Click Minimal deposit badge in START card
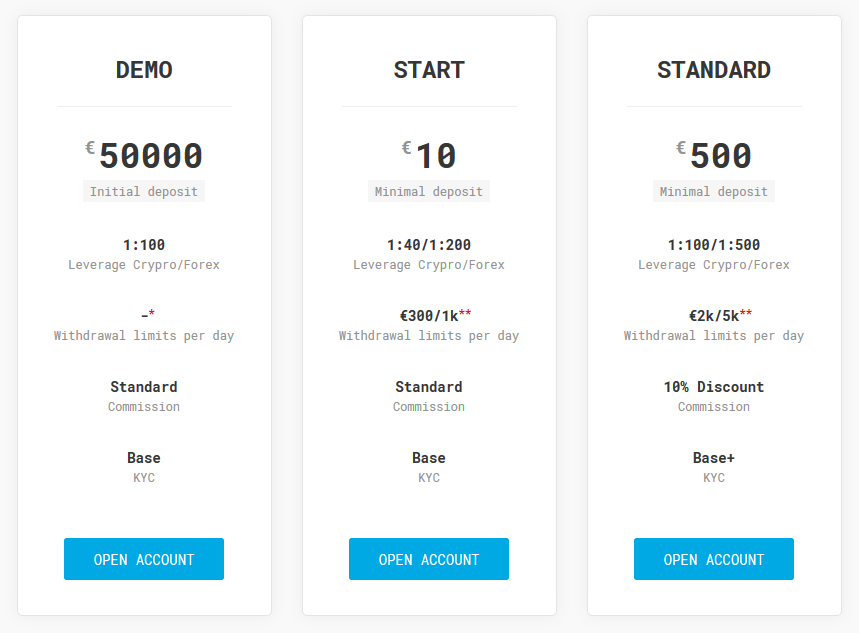Viewport: 859px width, 633px height. (429, 191)
